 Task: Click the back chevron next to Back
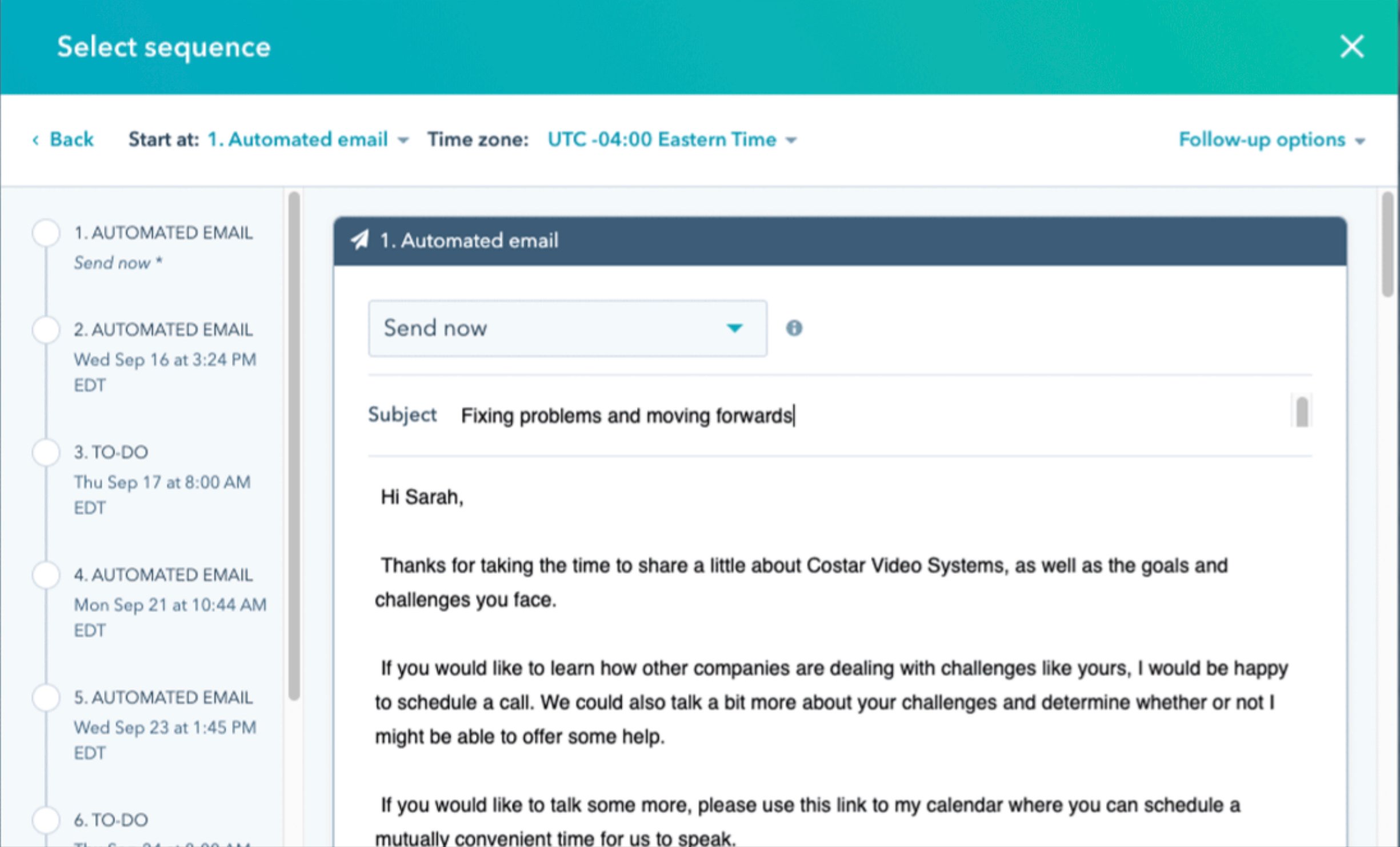click(36, 139)
